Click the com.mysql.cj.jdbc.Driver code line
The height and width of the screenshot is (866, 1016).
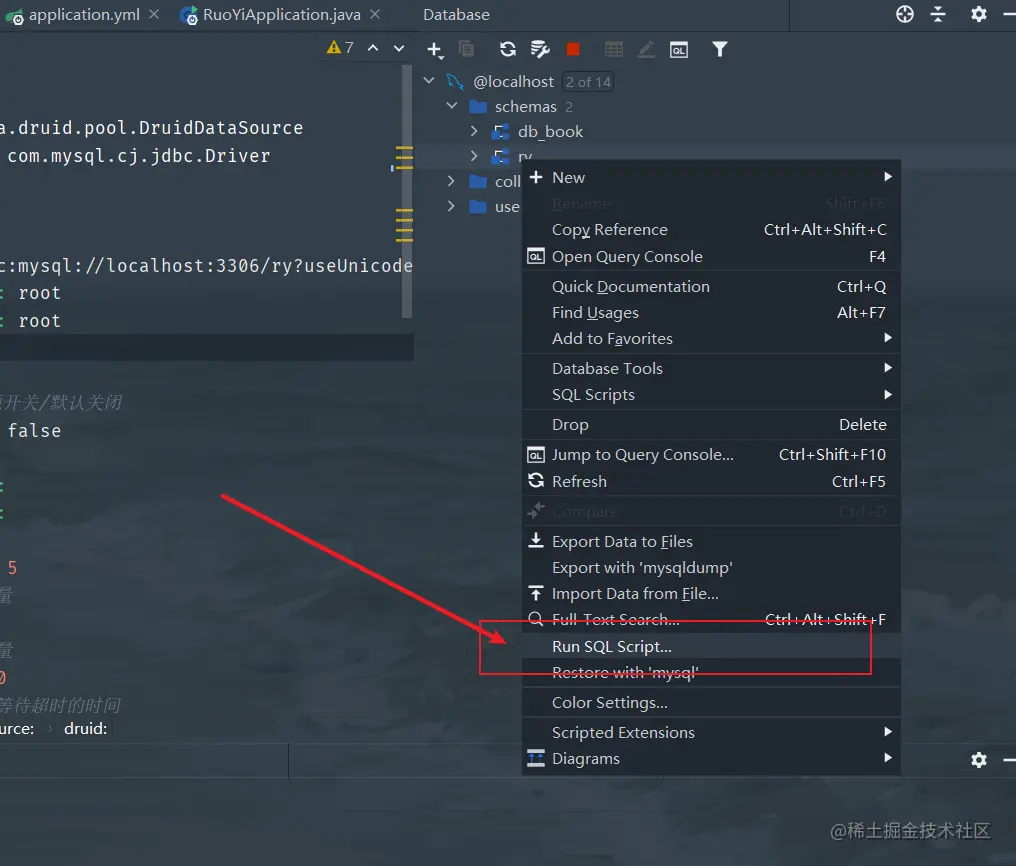[x=139, y=156]
